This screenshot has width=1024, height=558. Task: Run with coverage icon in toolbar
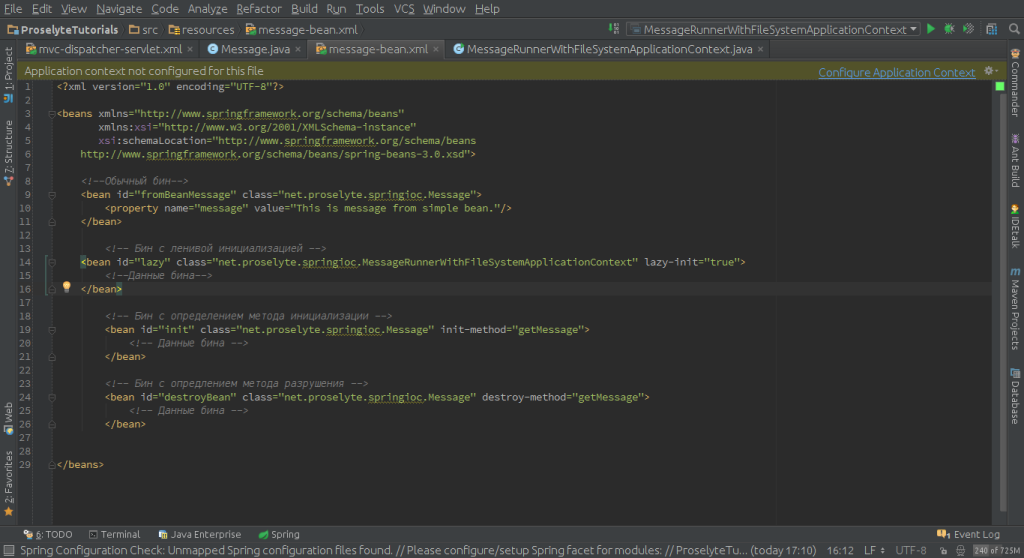click(965, 29)
